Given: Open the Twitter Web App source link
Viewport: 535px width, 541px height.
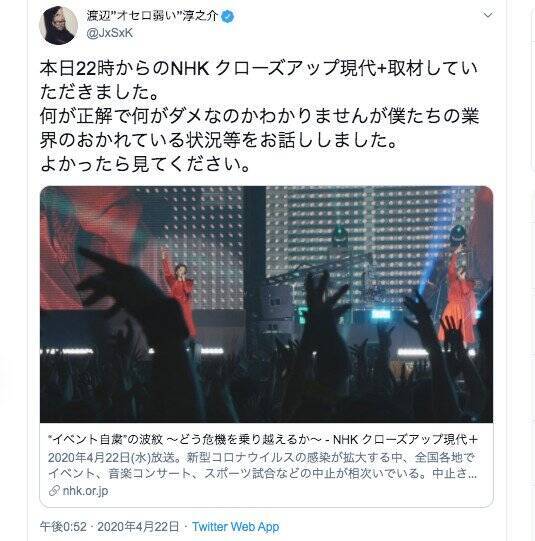Looking at the screenshot, I should [x=236, y=527].
